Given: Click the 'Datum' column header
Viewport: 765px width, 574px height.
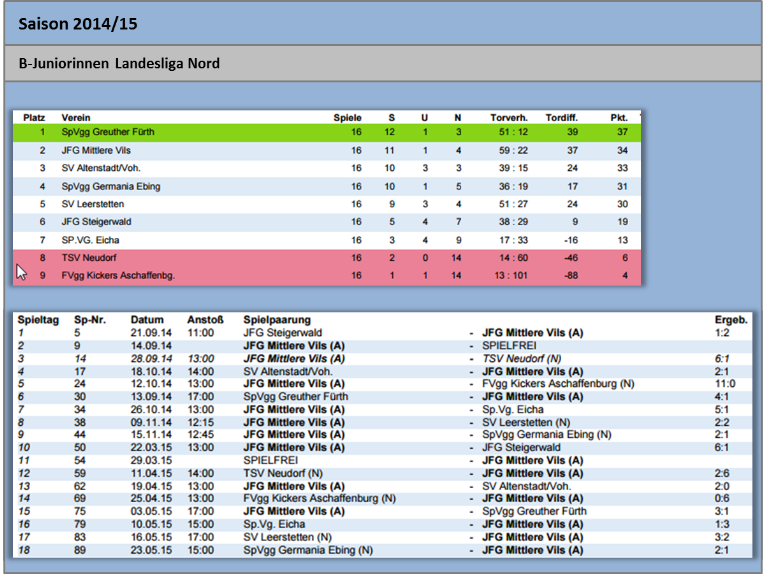Looking at the screenshot, I should pos(147,320).
